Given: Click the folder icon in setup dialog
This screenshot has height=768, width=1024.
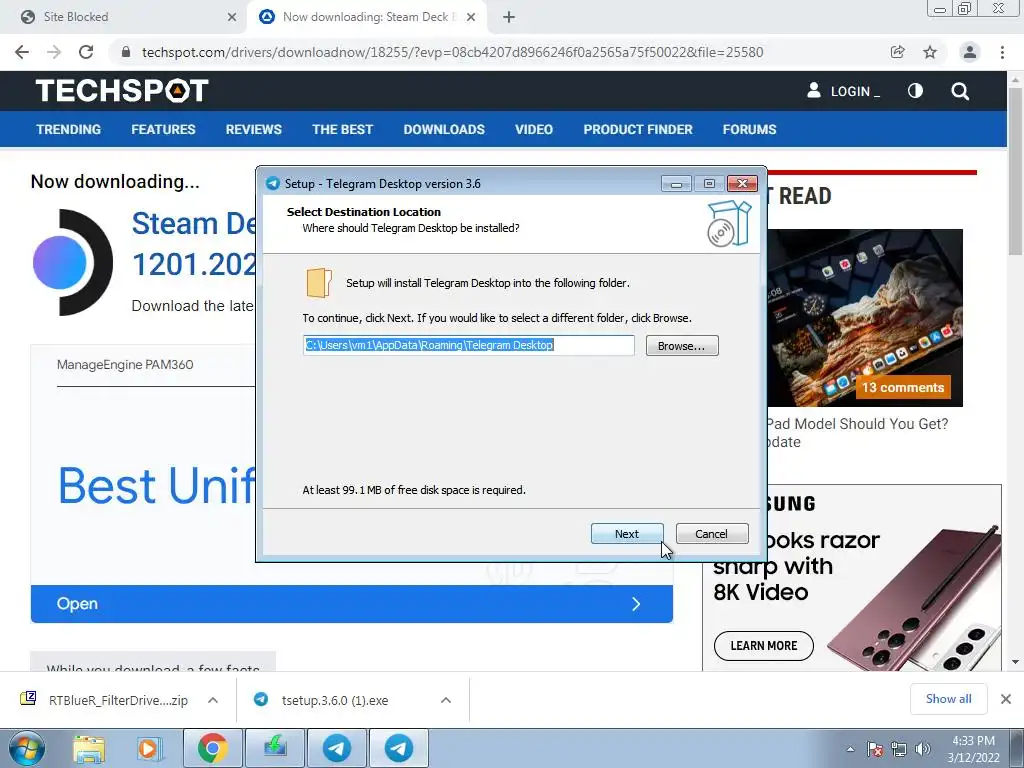Looking at the screenshot, I should (x=319, y=283).
